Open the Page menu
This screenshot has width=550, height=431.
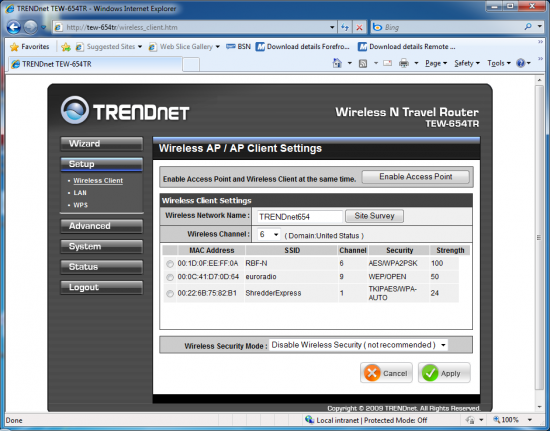(436, 63)
